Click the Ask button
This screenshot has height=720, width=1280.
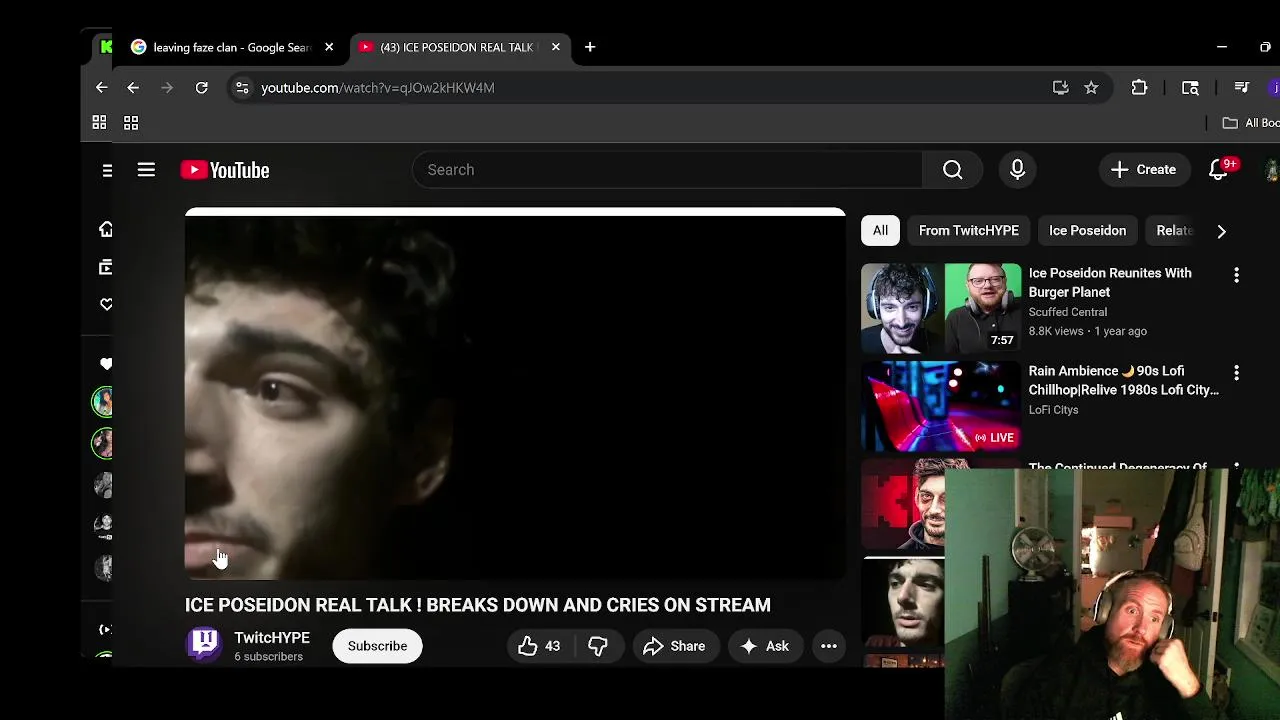tap(765, 646)
